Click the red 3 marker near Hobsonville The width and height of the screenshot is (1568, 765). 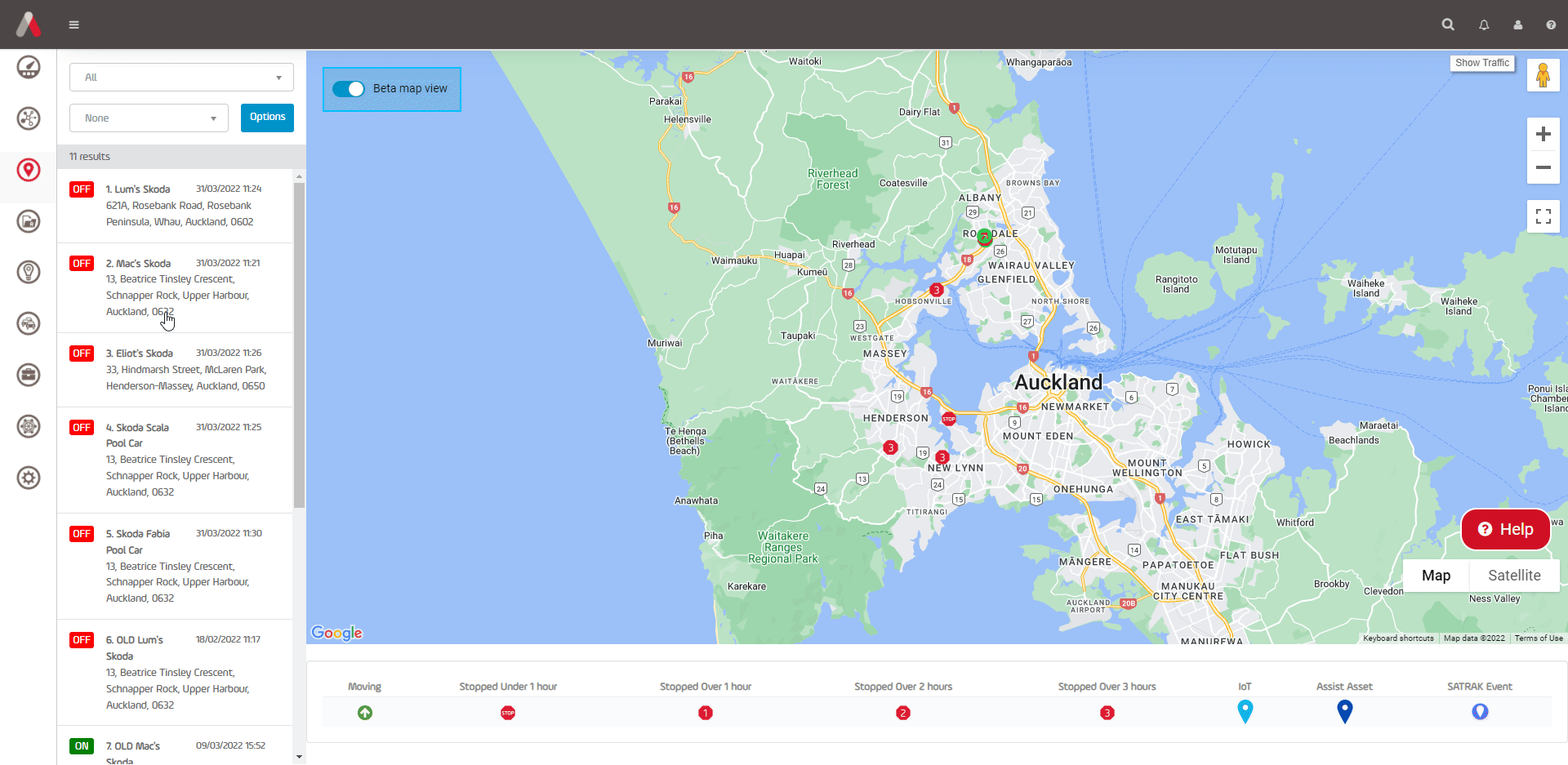click(937, 290)
